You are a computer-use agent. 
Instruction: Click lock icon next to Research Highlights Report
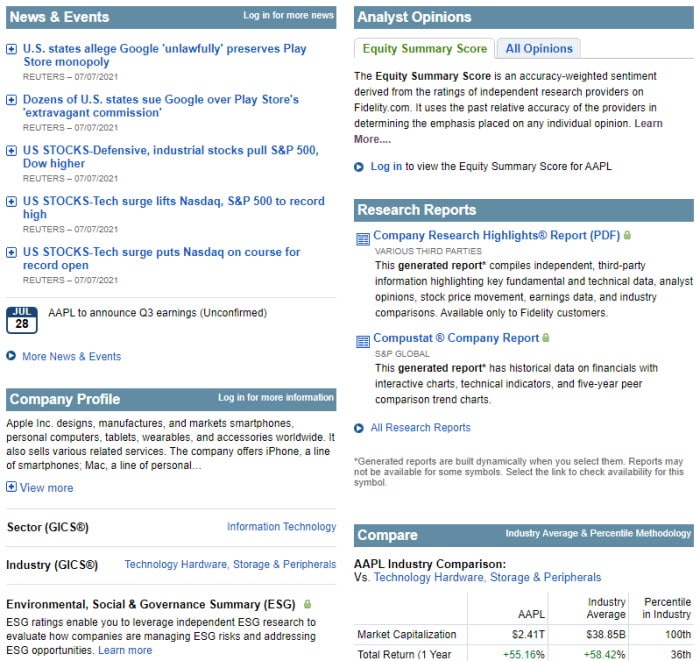click(627, 235)
